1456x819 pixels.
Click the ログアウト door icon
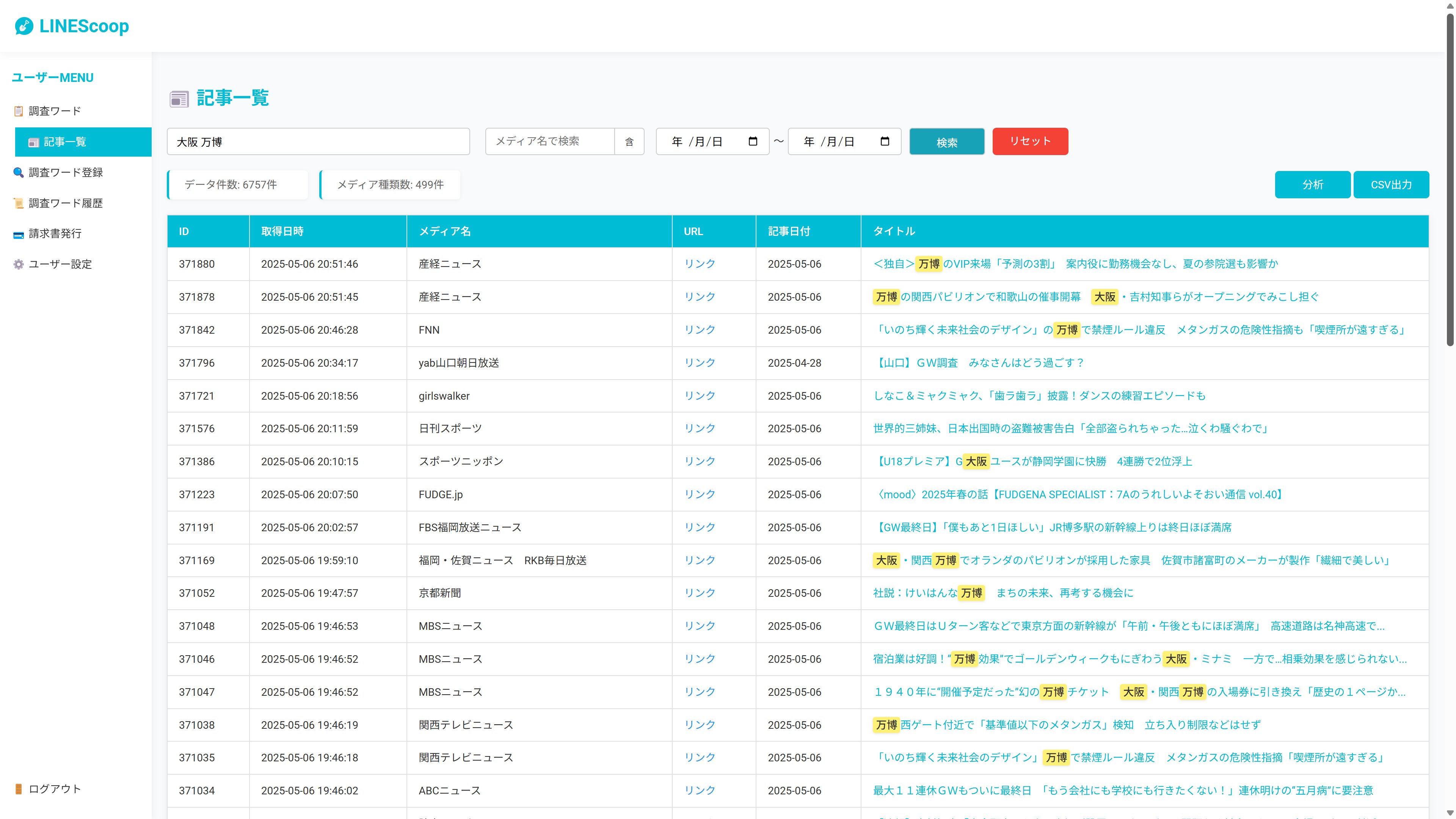(x=19, y=789)
